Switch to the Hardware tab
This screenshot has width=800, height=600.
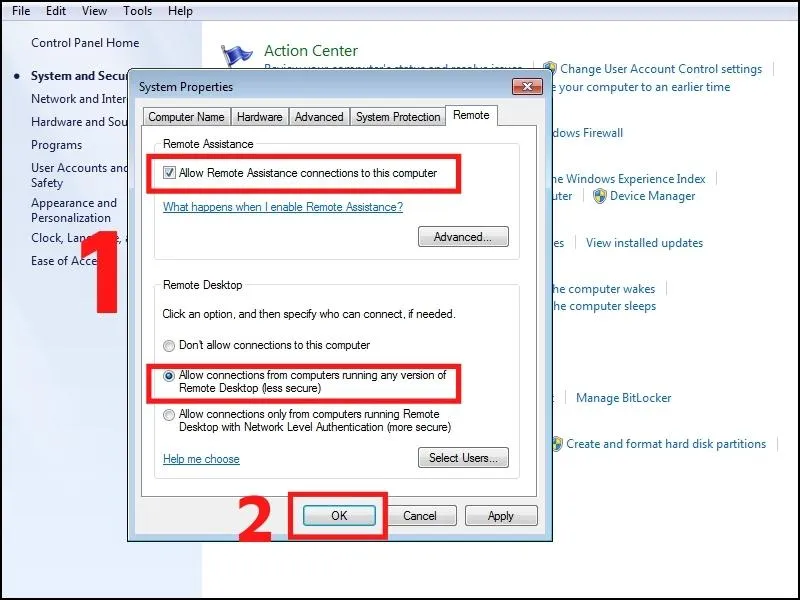(x=260, y=117)
